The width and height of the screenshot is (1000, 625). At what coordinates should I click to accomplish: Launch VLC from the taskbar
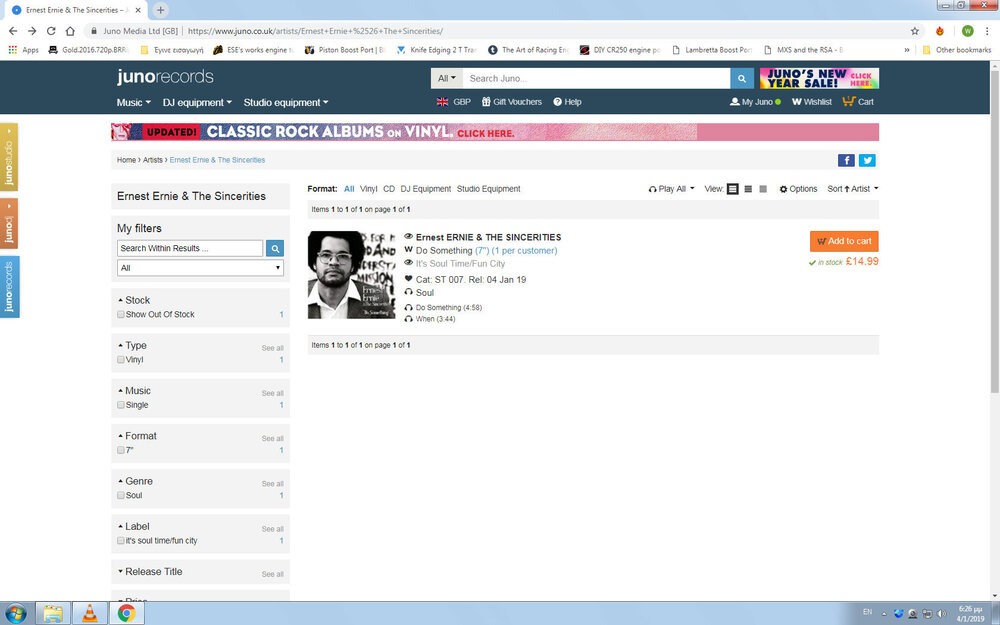click(90, 614)
